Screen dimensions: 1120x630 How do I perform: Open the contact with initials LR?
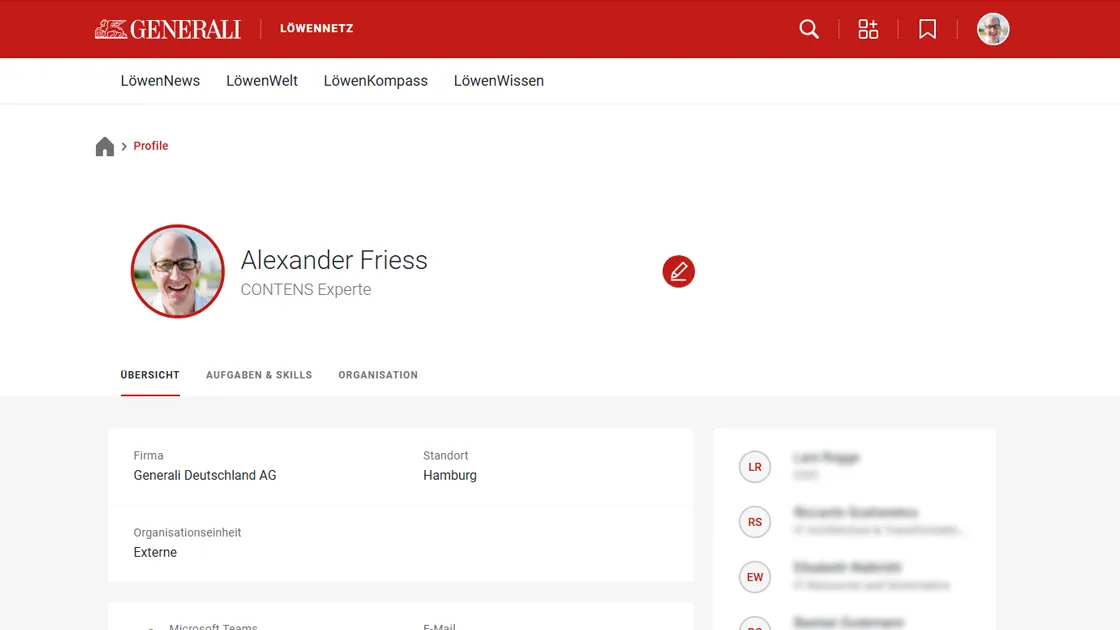click(x=755, y=466)
